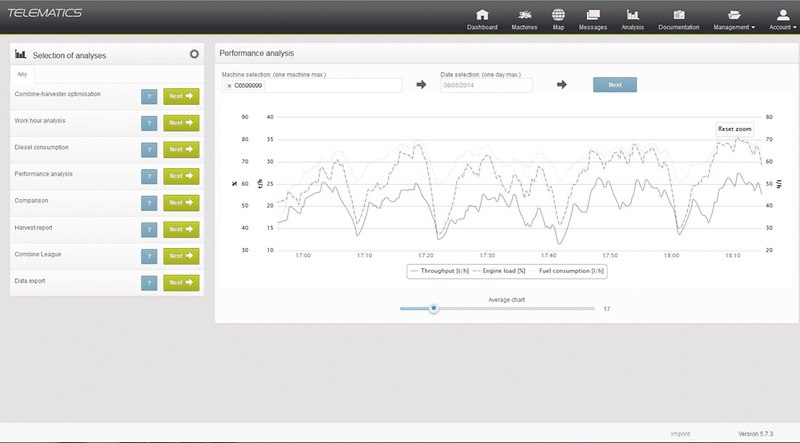Click the Date selection input field

click(486, 86)
